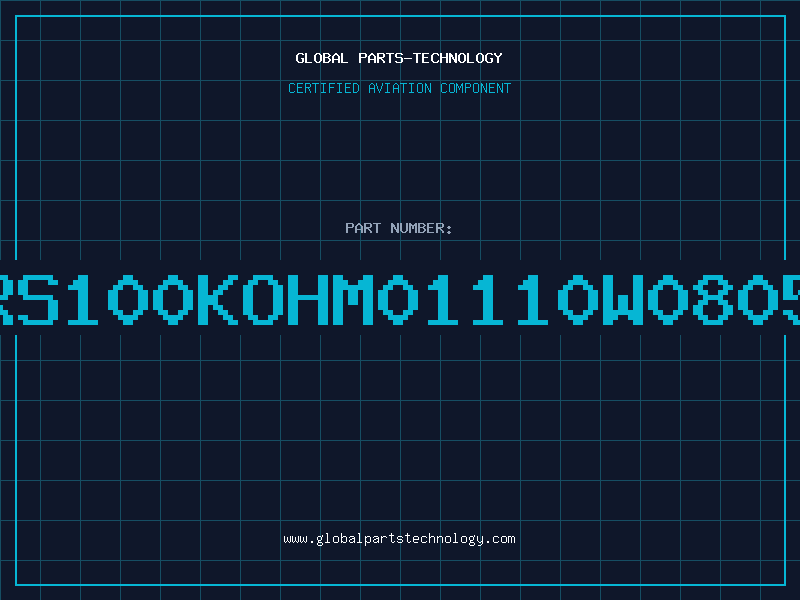Select the word GLOBAL in the title

322,58
